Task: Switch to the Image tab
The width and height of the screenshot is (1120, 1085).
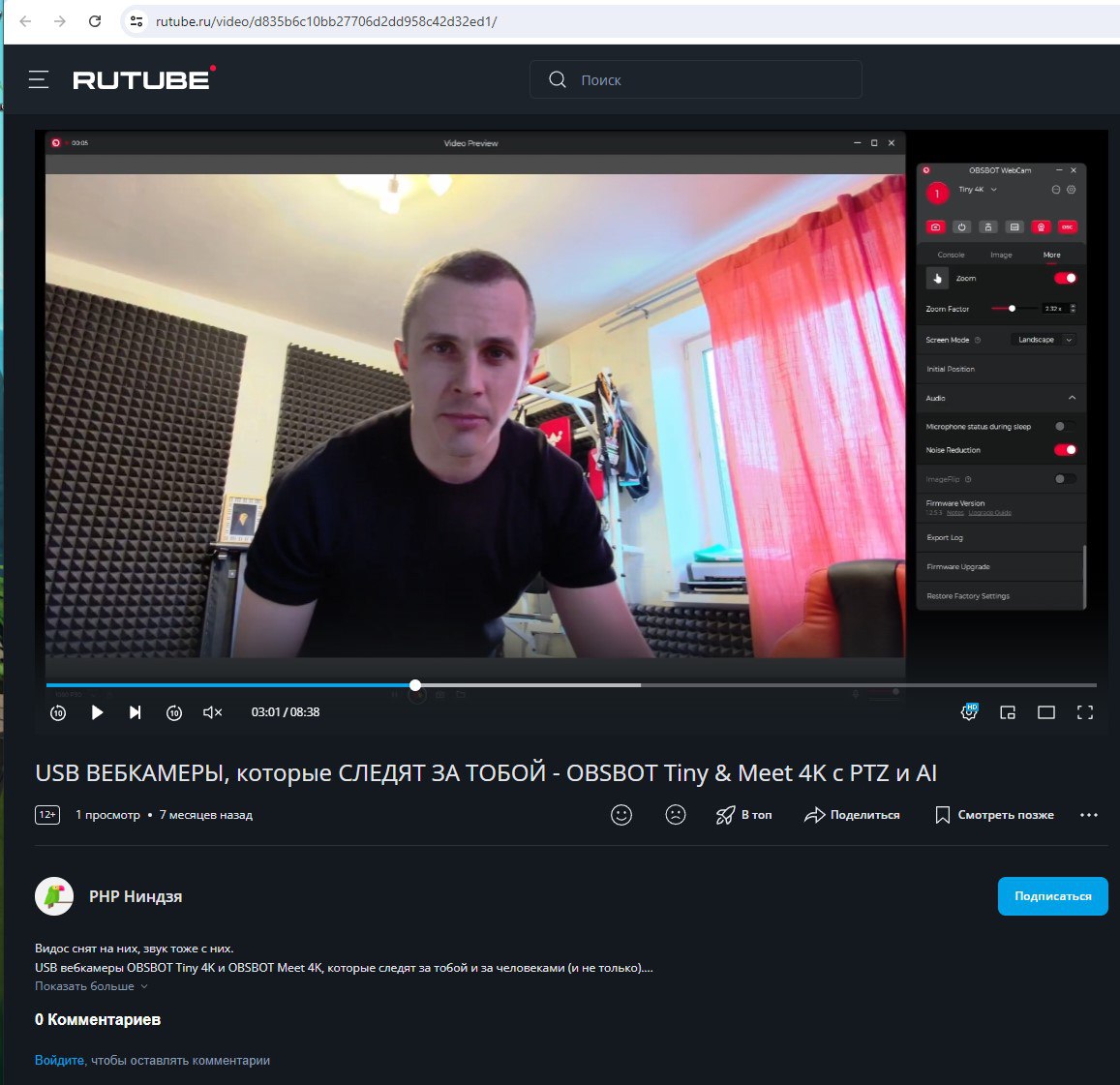Action: click(x=1001, y=254)
